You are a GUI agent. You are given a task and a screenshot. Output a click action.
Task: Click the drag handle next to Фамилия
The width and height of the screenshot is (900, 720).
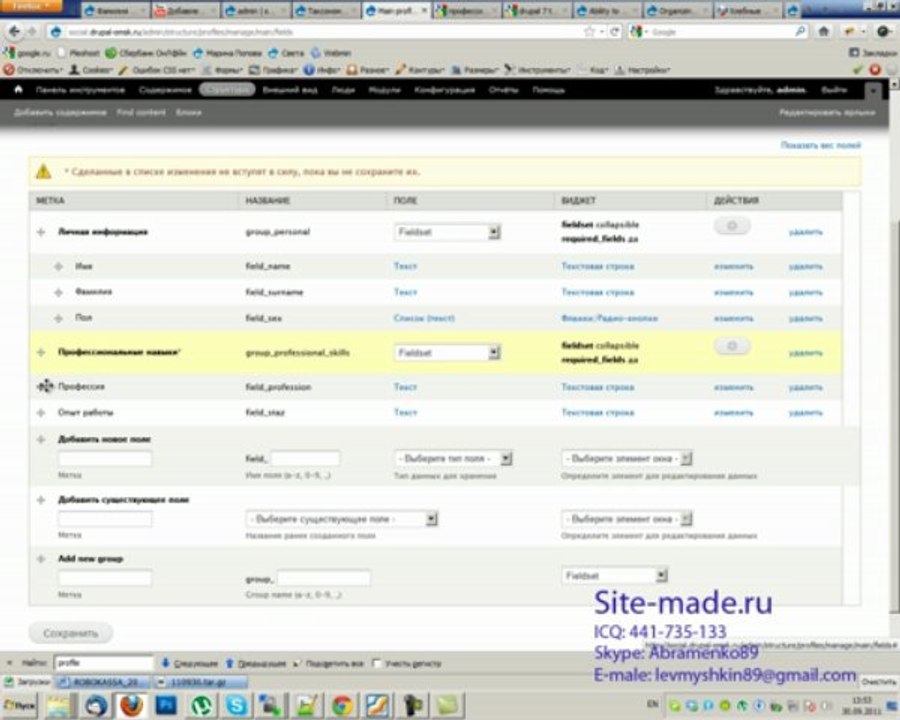[58, 292]
